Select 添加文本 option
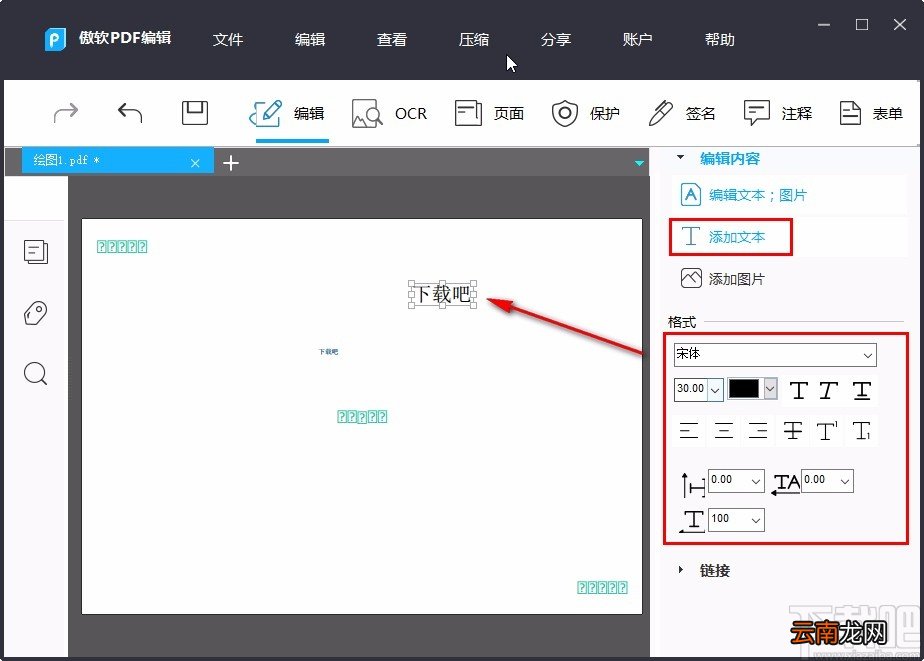The image size is (924, 661). [724, 237]
